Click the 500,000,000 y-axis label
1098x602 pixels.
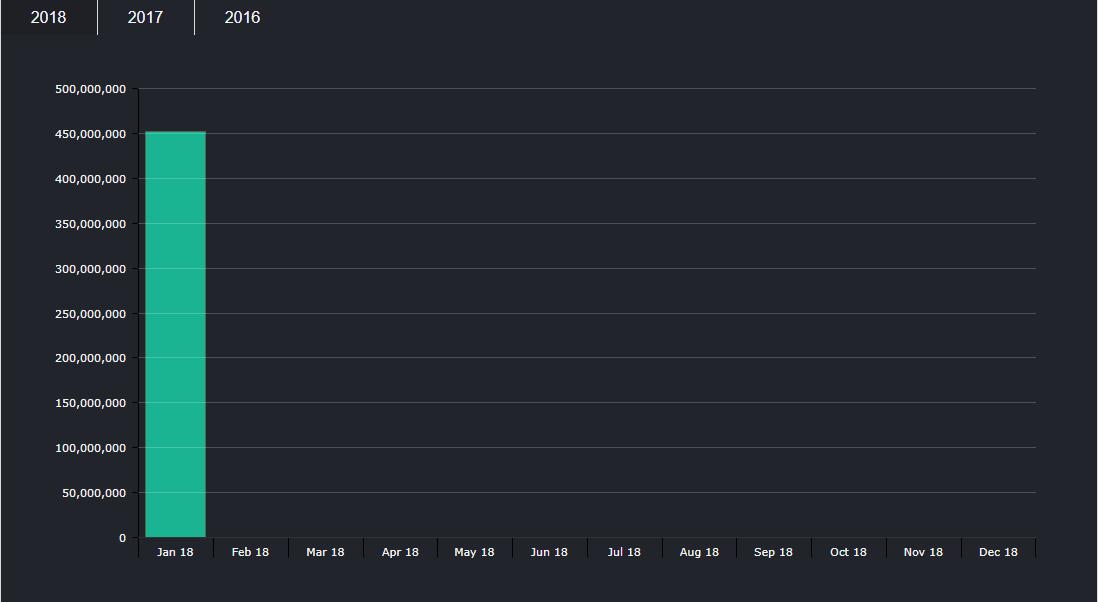(x=90, y=89)
